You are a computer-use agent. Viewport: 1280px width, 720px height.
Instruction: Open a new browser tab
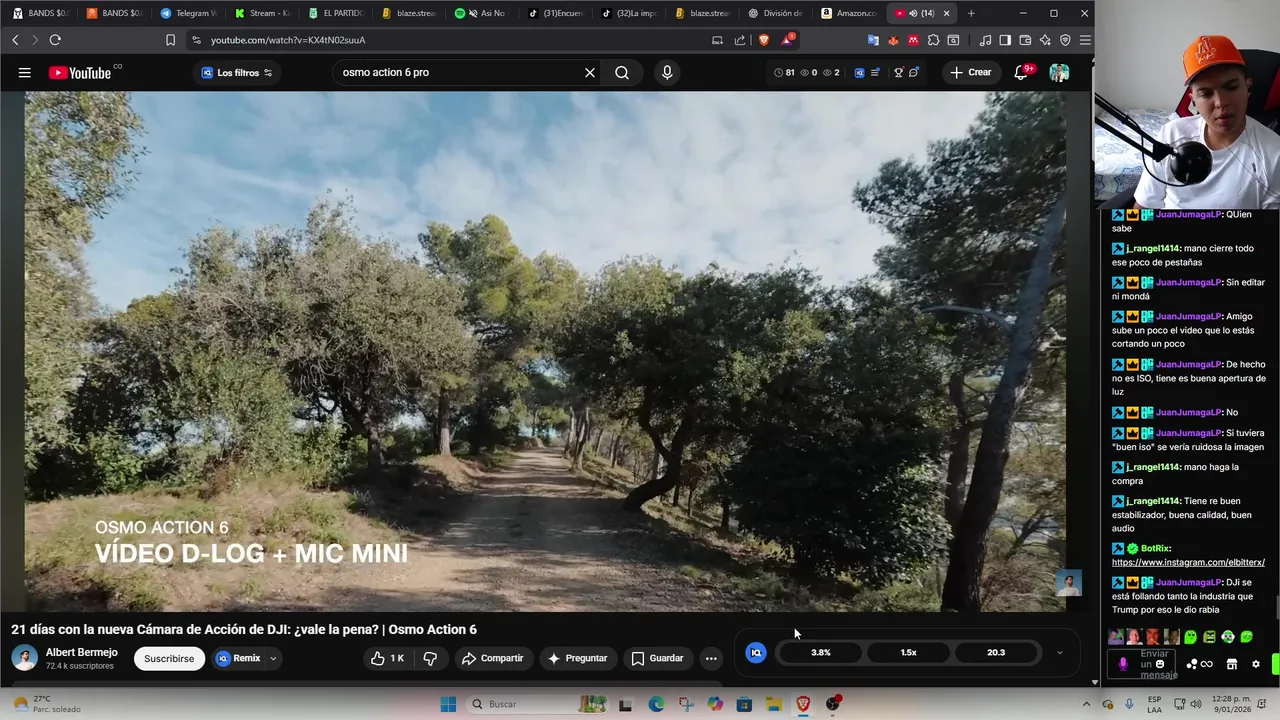click(x=971, y=13)
